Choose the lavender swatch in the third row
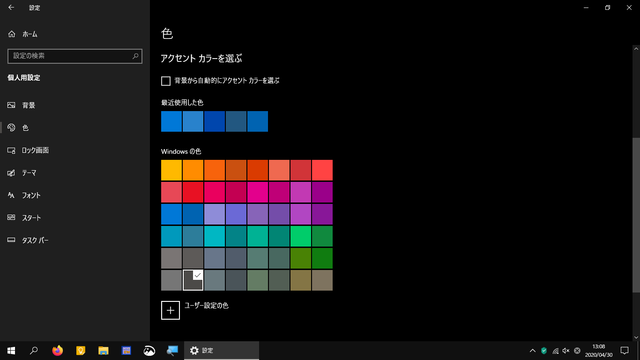 (214, 214)
